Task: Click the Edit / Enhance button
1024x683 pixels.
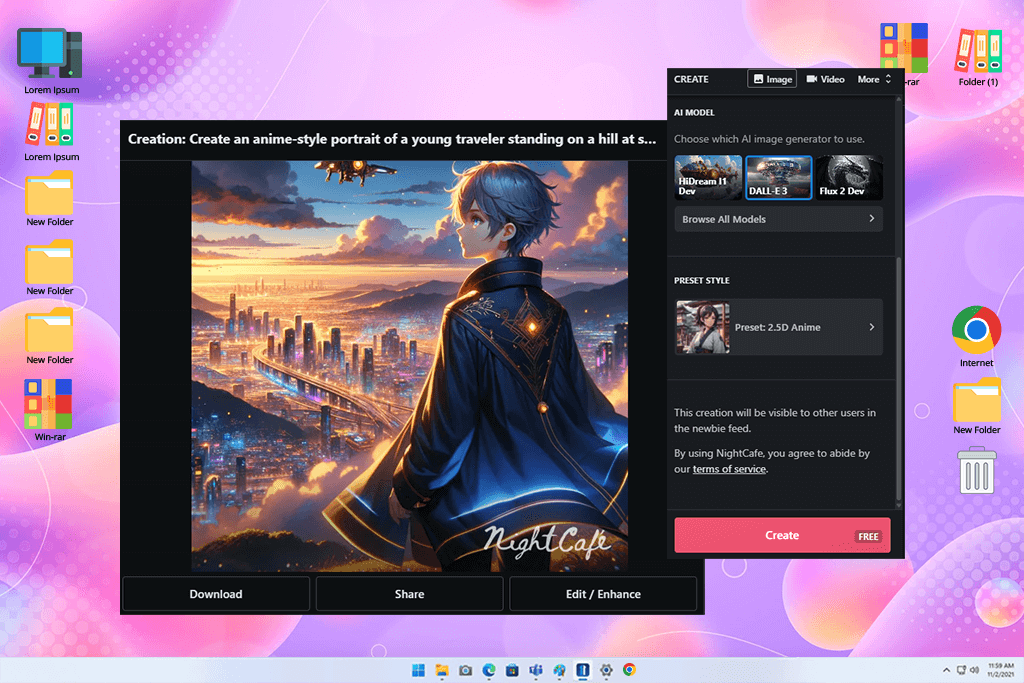Action: (603, 594)
